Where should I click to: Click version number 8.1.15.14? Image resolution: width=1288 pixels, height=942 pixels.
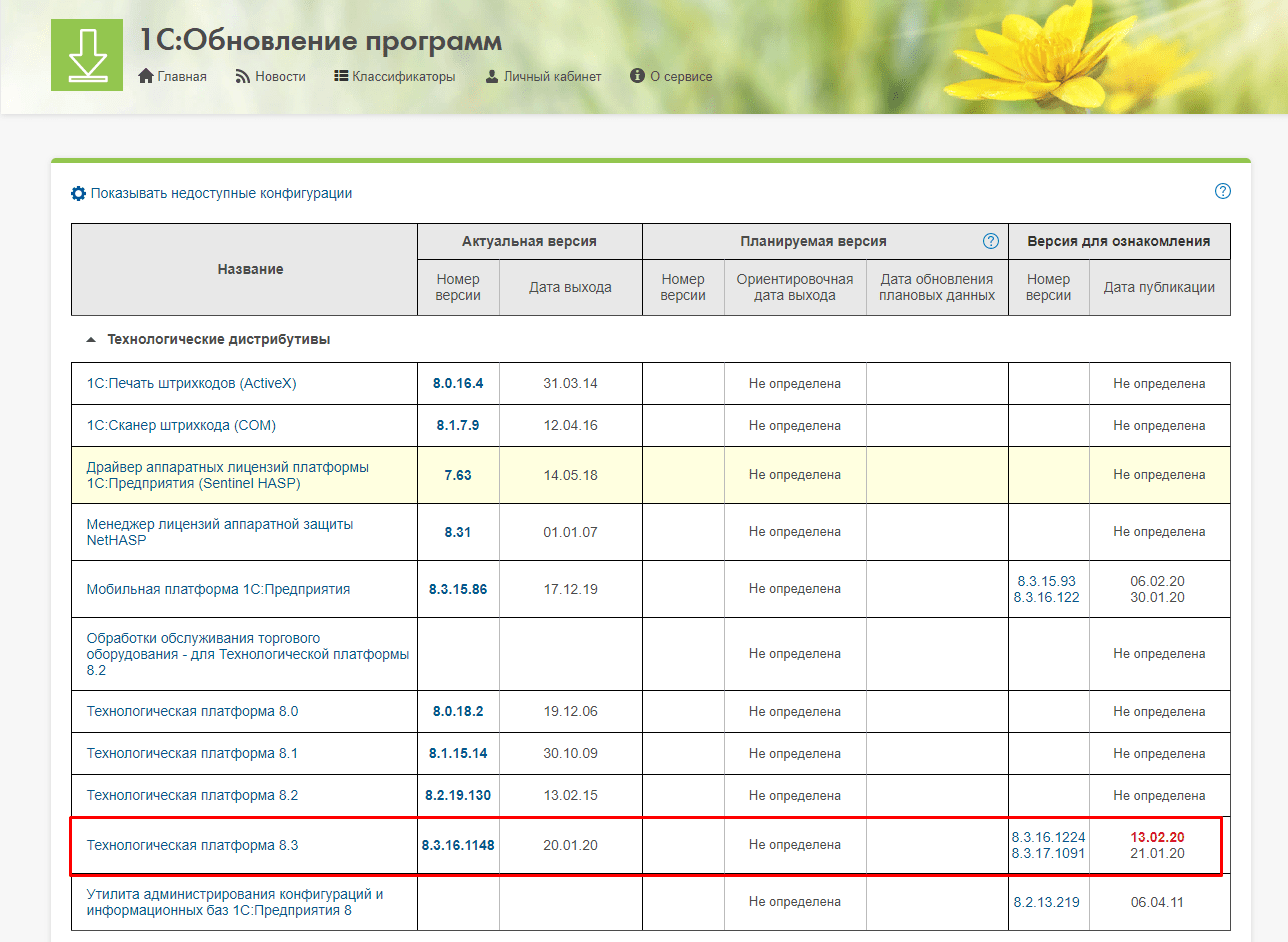click(458, 753)
